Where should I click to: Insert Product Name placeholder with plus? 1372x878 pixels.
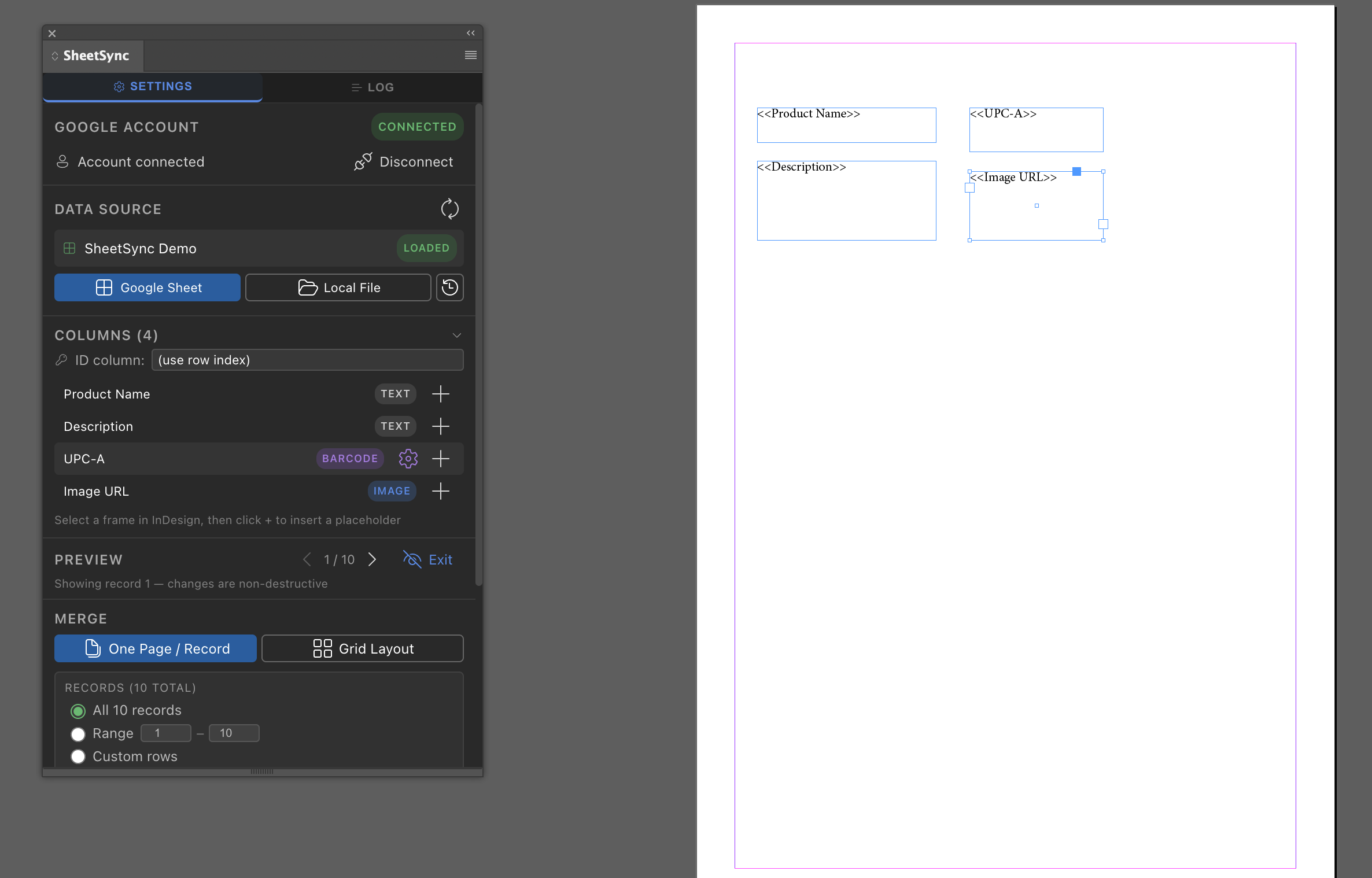click(441, 394)
